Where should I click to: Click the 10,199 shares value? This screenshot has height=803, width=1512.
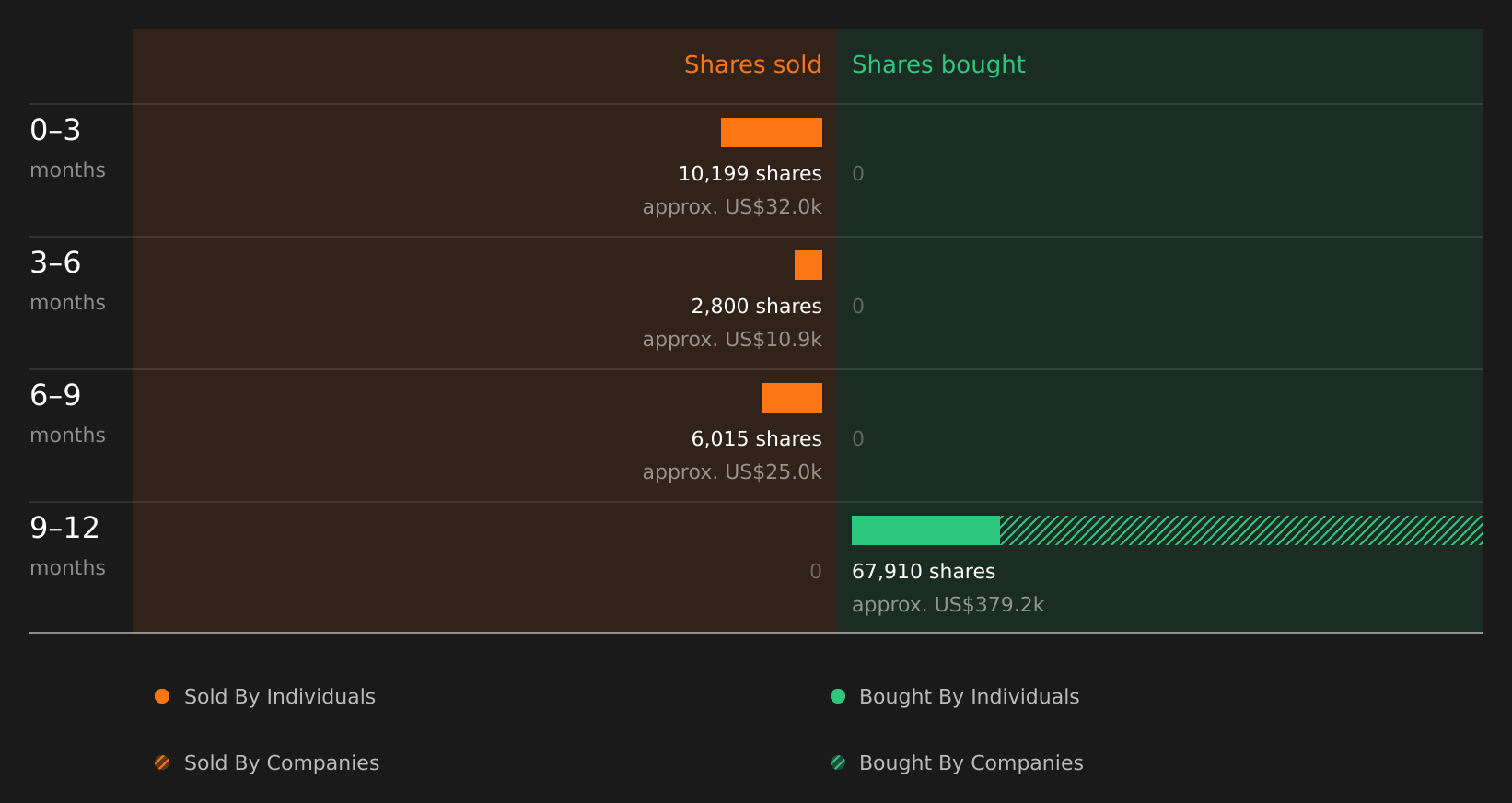(x=750, y=174)
